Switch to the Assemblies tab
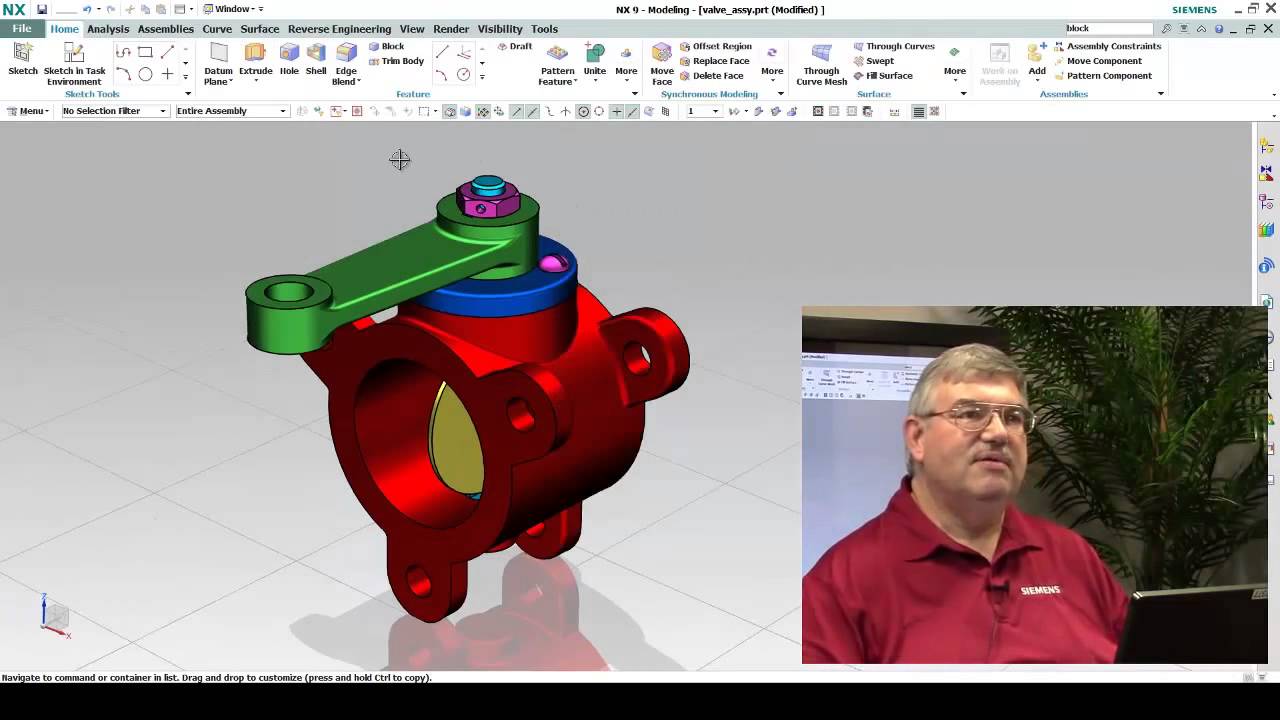 click(165, 29)
